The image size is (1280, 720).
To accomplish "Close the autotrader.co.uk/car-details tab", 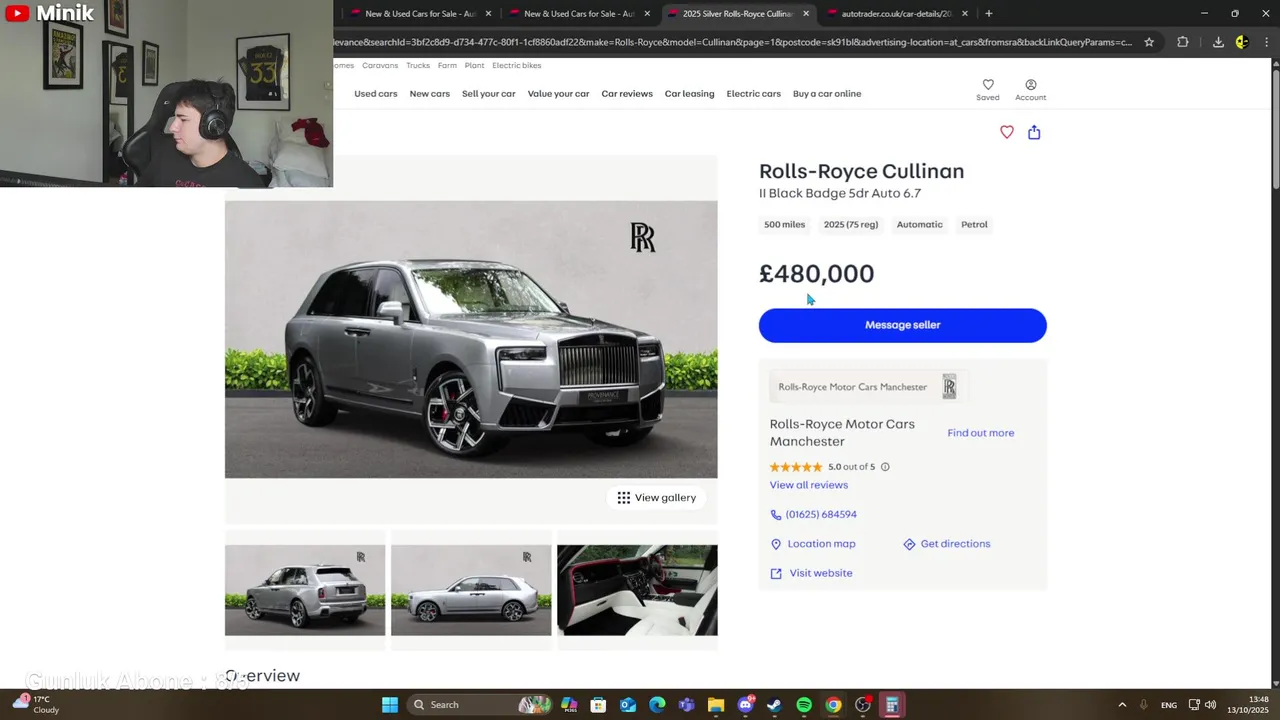I will pyautogui.click(x=965, y=14).
